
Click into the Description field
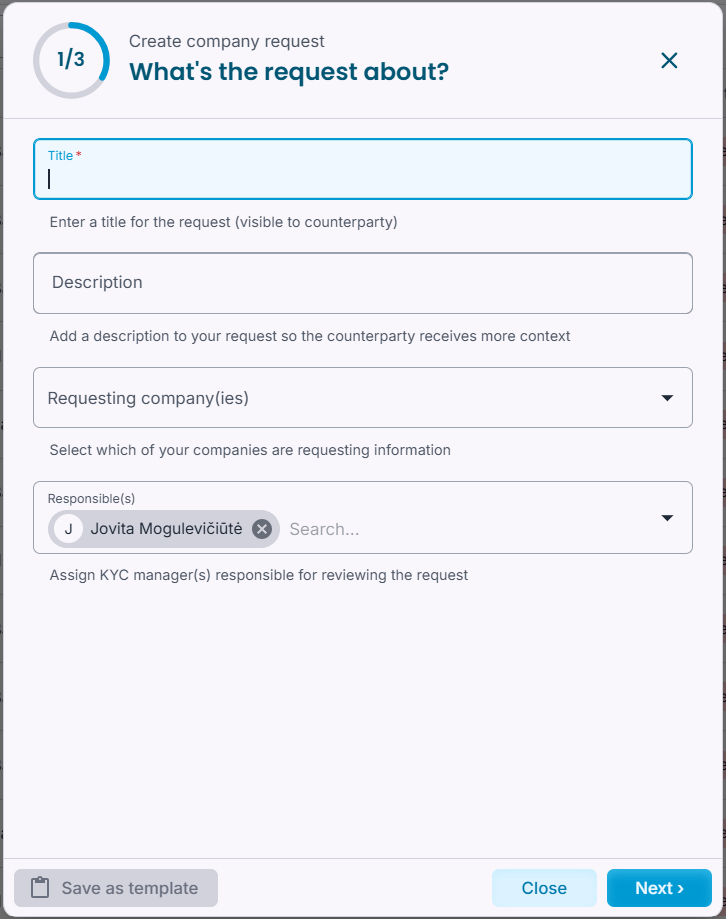[x=363, y=283]
